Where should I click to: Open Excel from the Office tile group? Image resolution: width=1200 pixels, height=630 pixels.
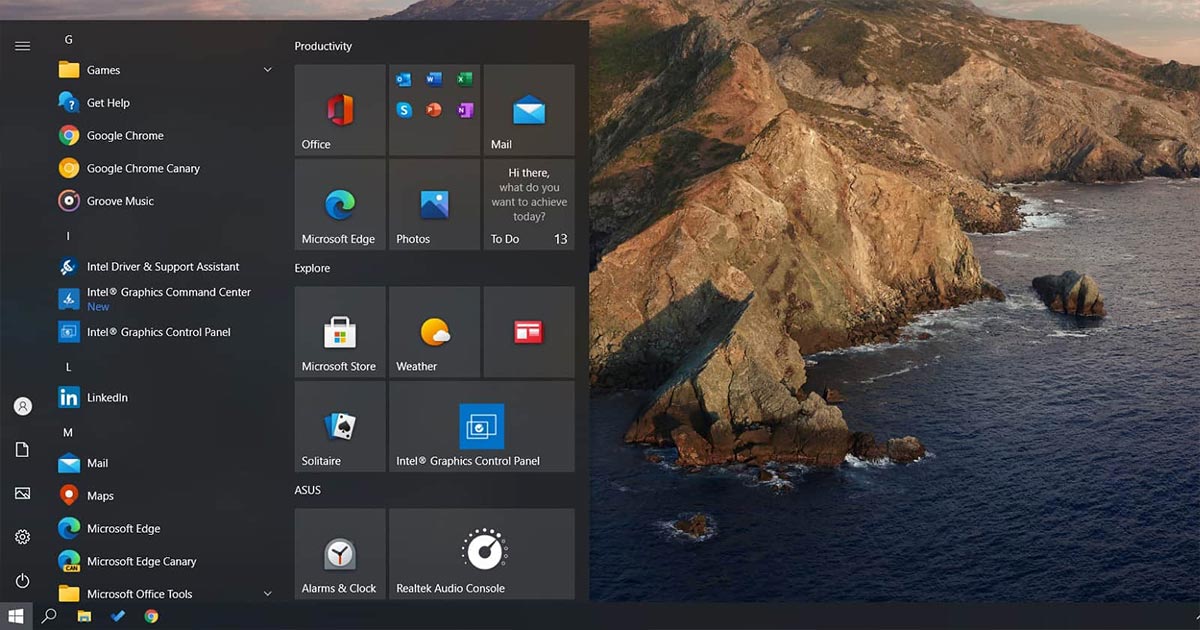pos(465,80)
